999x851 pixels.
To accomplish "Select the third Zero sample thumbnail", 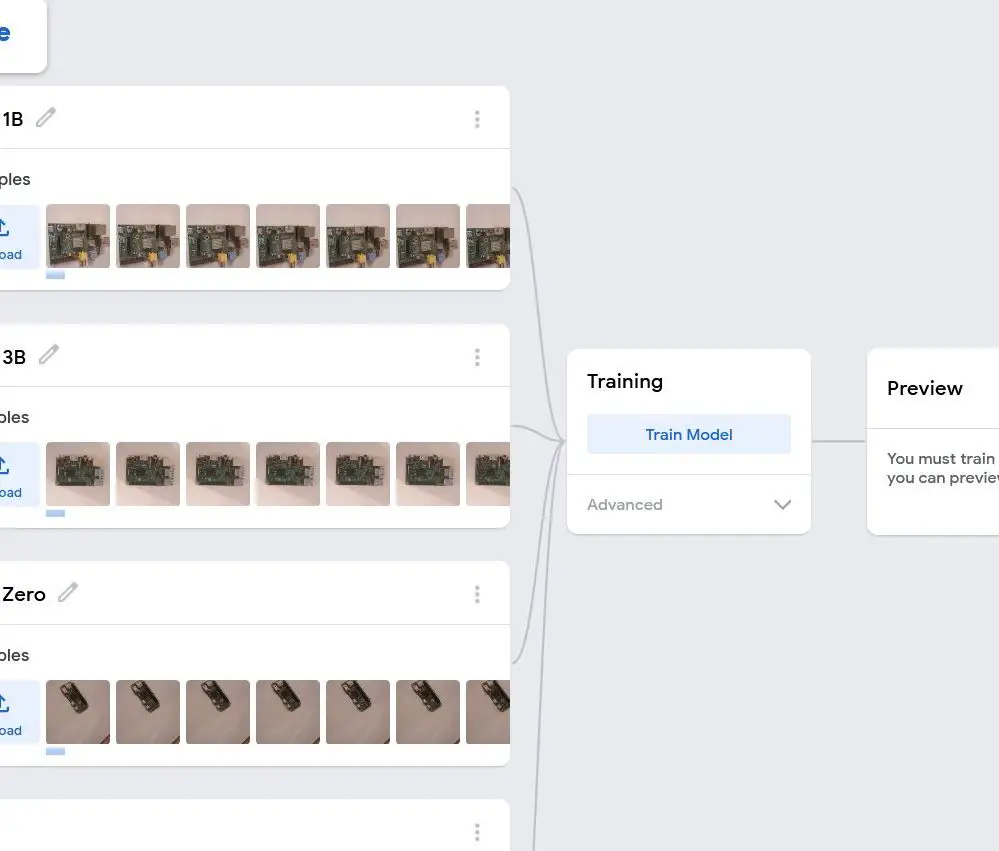I will tap(218, 712).
